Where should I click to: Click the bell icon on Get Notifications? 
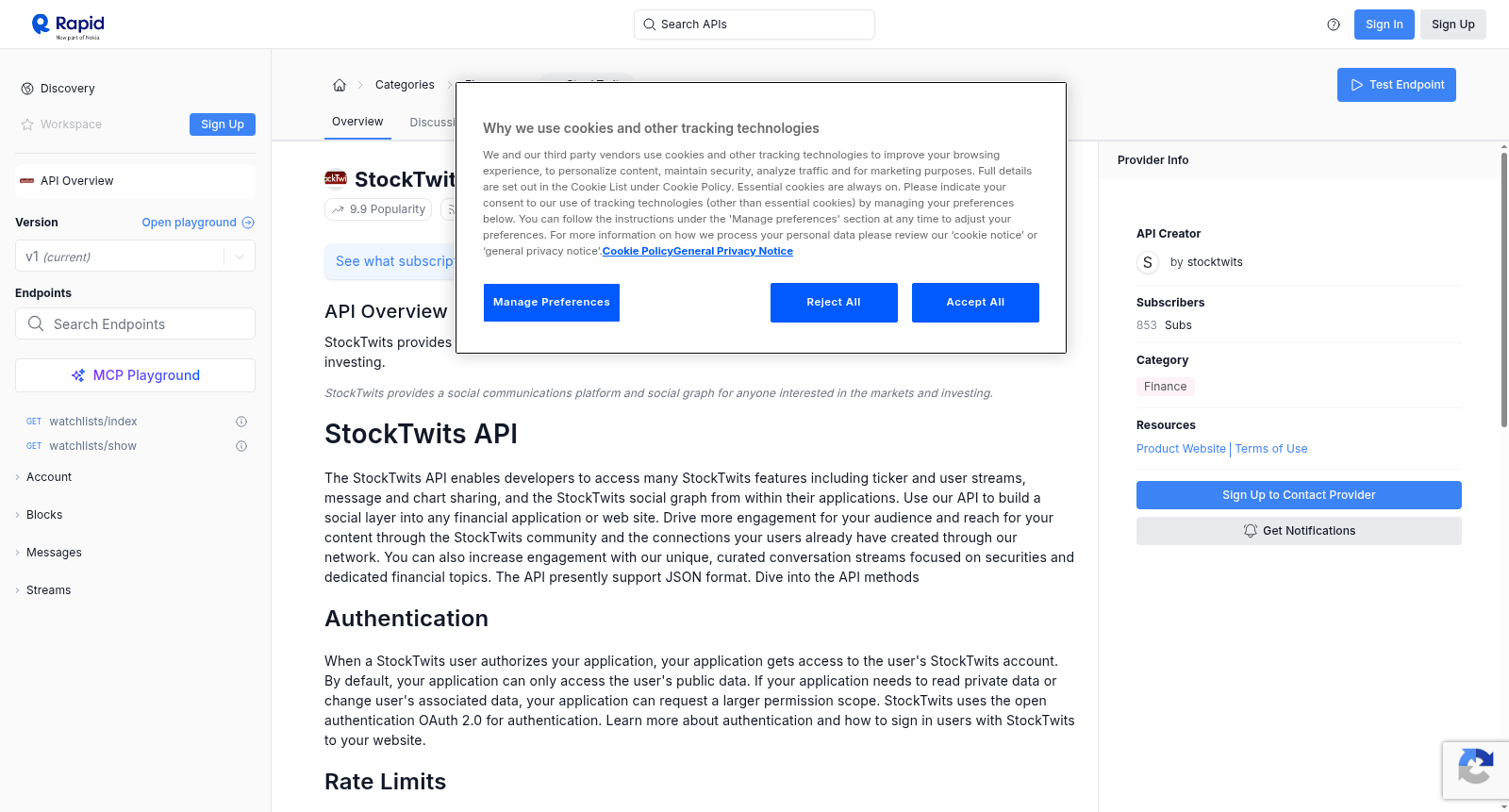[x=1251, y=531]
